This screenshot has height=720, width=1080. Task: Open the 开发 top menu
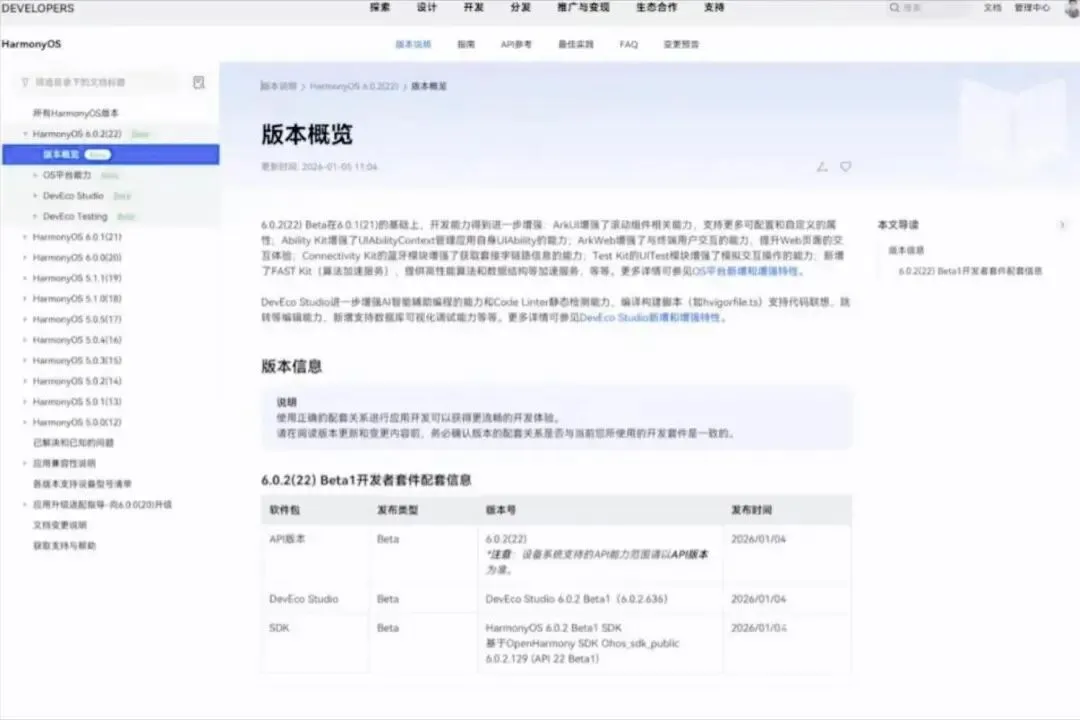[474, 8]
